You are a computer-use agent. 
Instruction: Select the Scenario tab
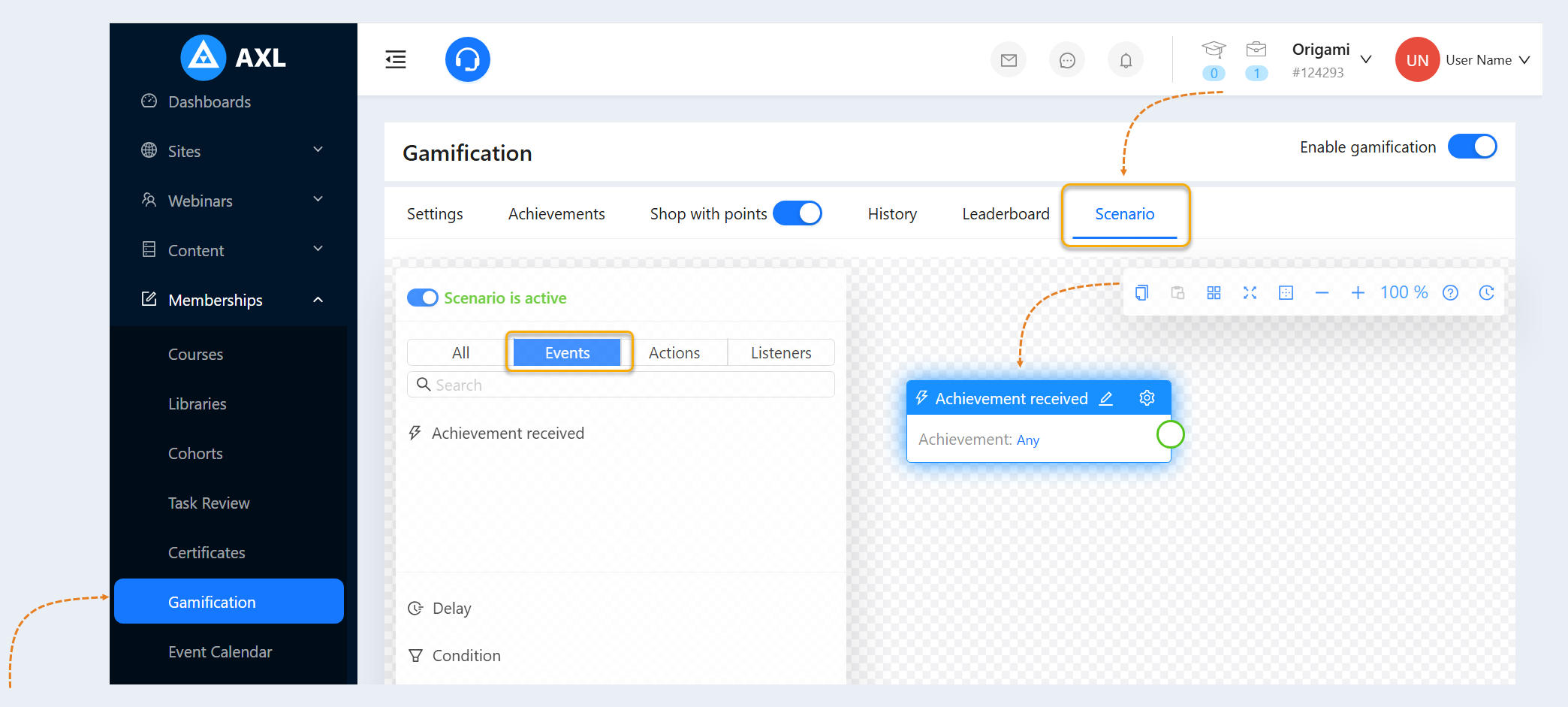1124,214
